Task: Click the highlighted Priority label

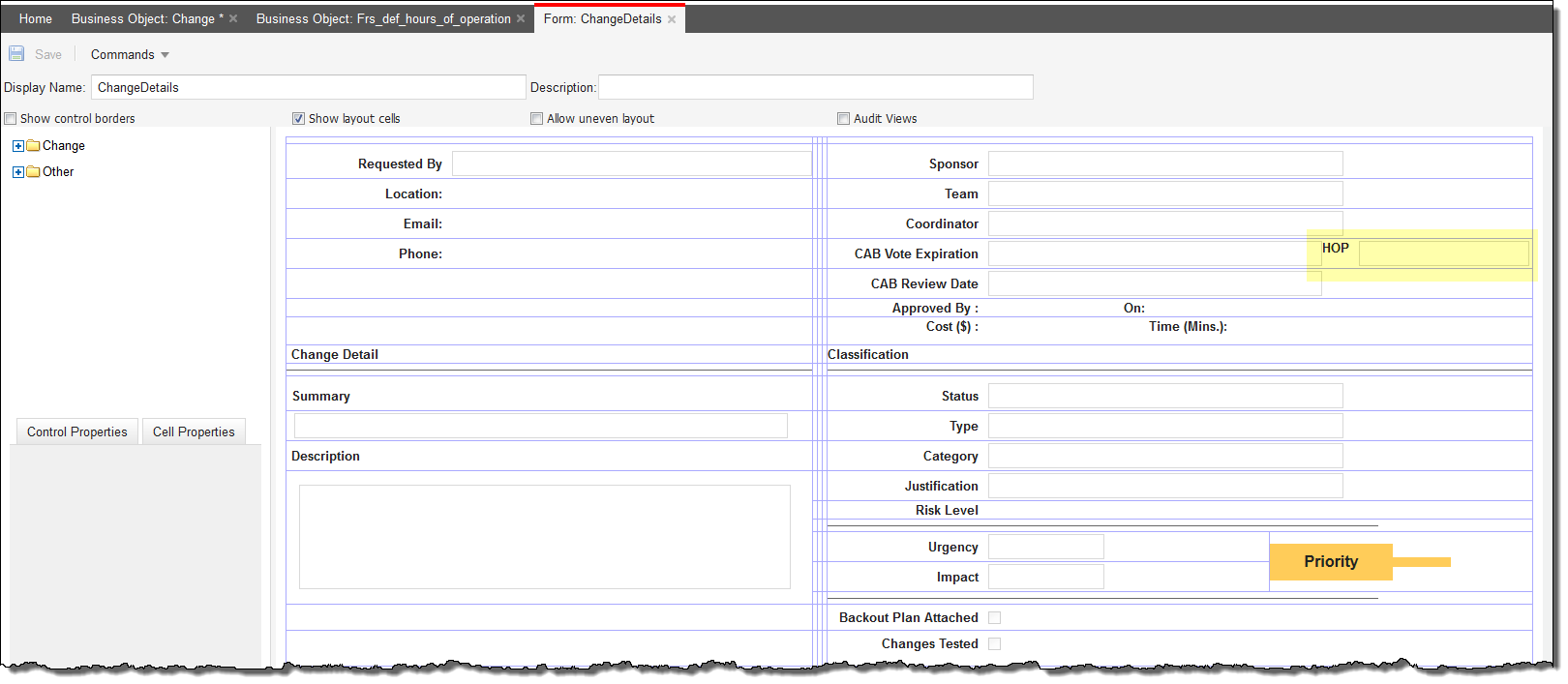Action: coord(1330,562)
